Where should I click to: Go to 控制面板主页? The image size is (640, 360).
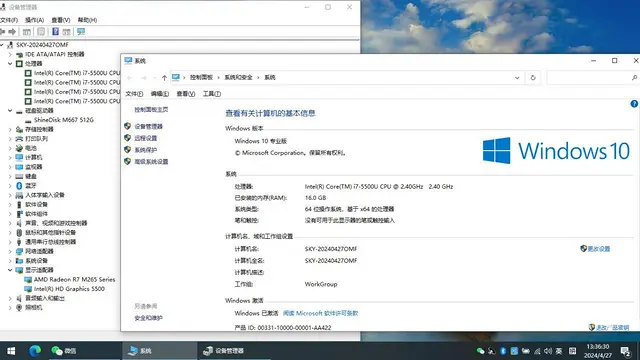(151, 110)
